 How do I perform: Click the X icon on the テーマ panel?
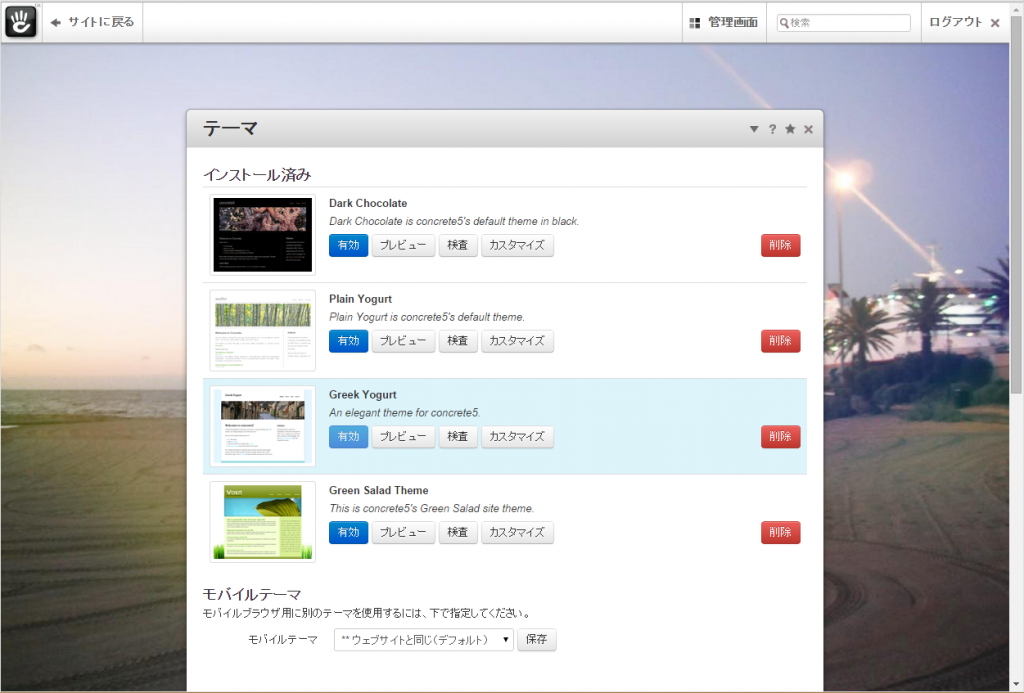pyautogui.click(x=808, y=128)
